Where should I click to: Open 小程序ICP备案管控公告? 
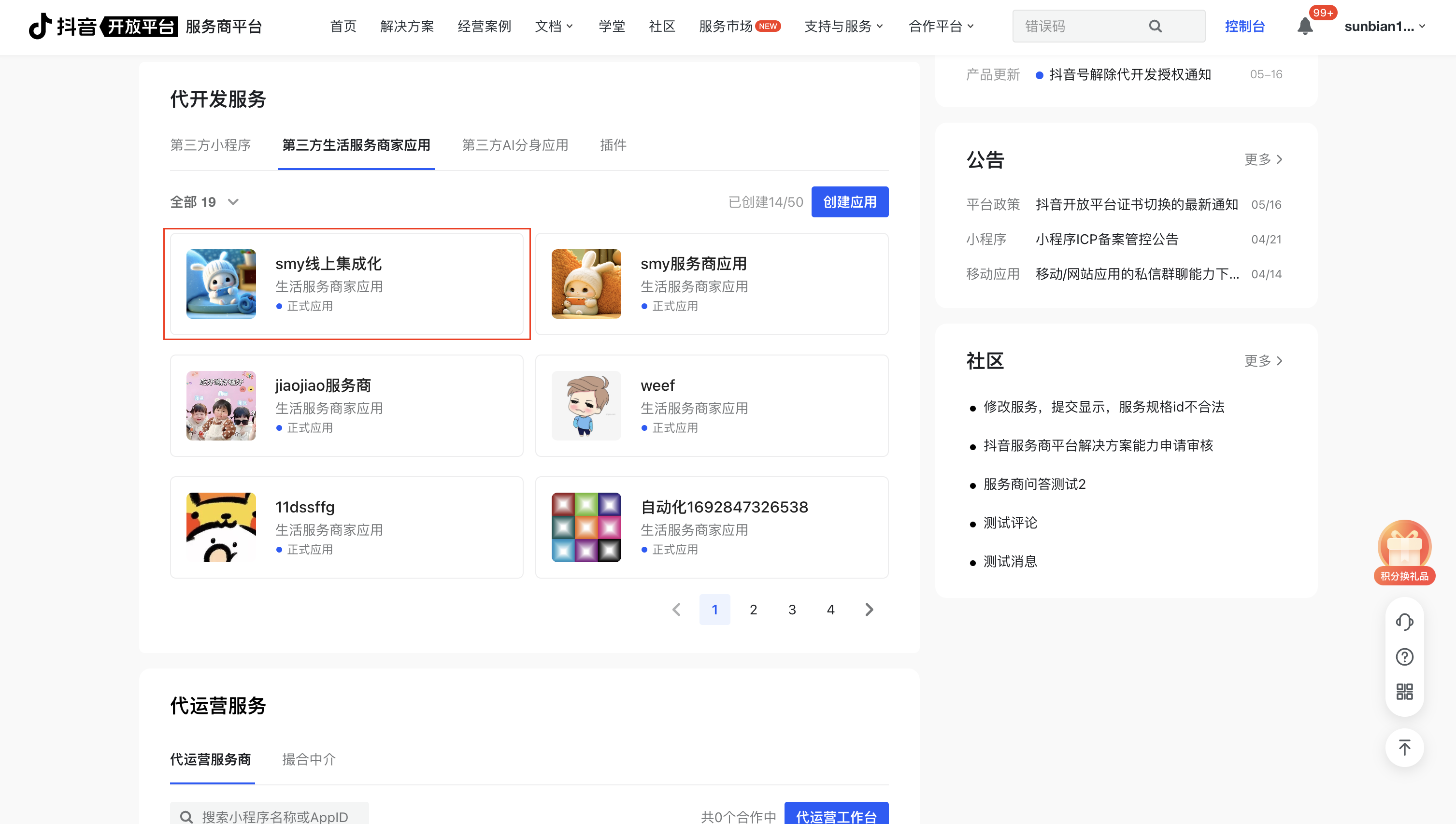[1107, 240]
